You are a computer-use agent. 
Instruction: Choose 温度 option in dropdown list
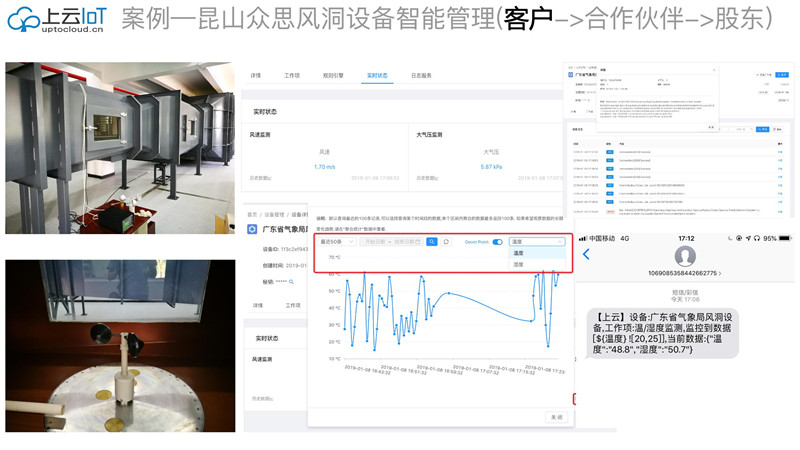tap(519, 254)
